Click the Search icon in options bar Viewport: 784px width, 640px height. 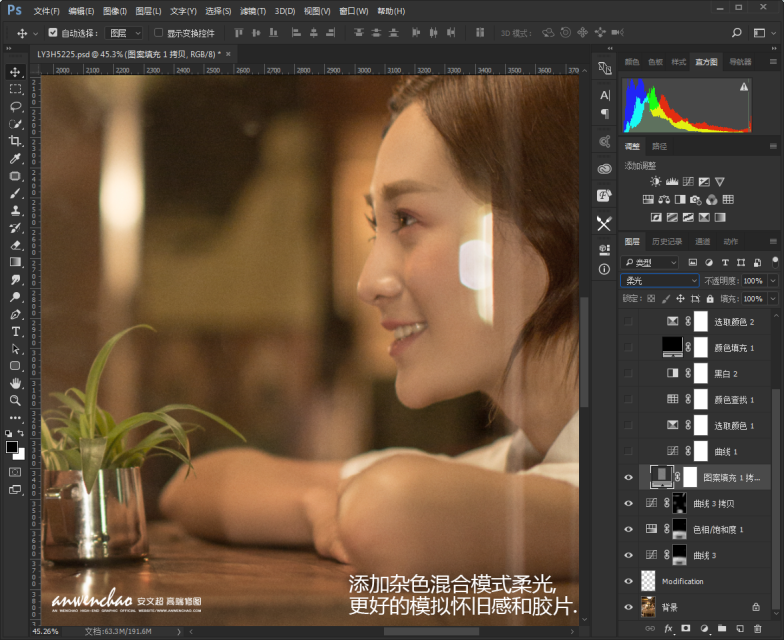(x=736, y=33)
